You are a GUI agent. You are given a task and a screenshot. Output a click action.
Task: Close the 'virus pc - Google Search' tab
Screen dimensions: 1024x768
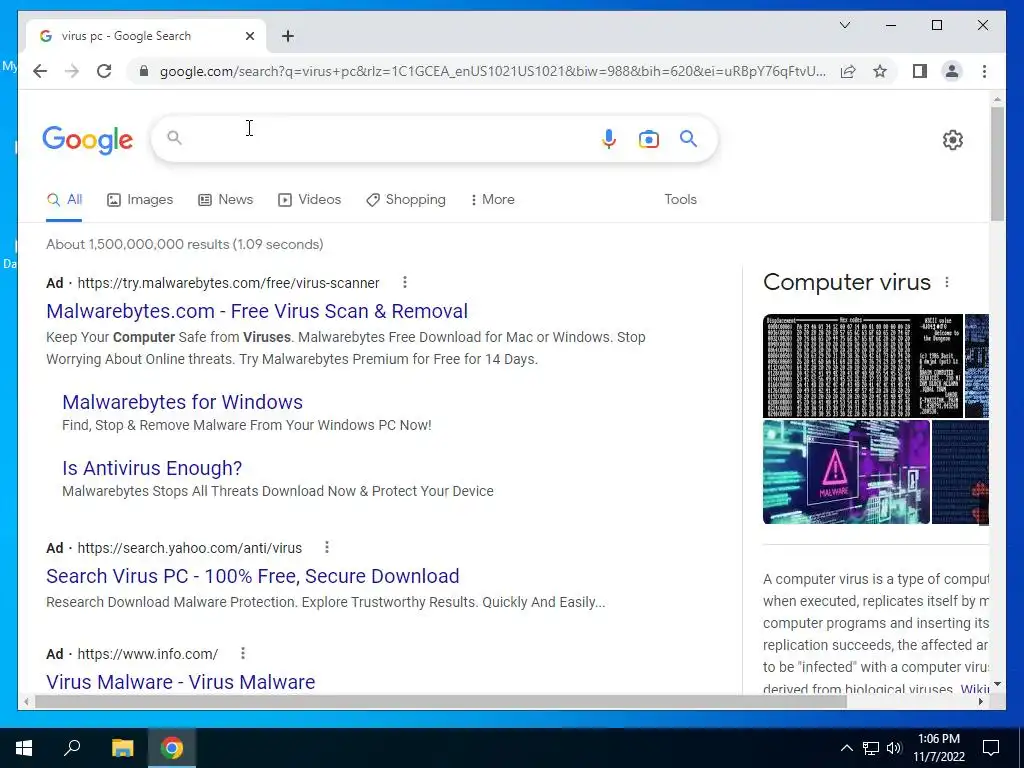[249, 36]
